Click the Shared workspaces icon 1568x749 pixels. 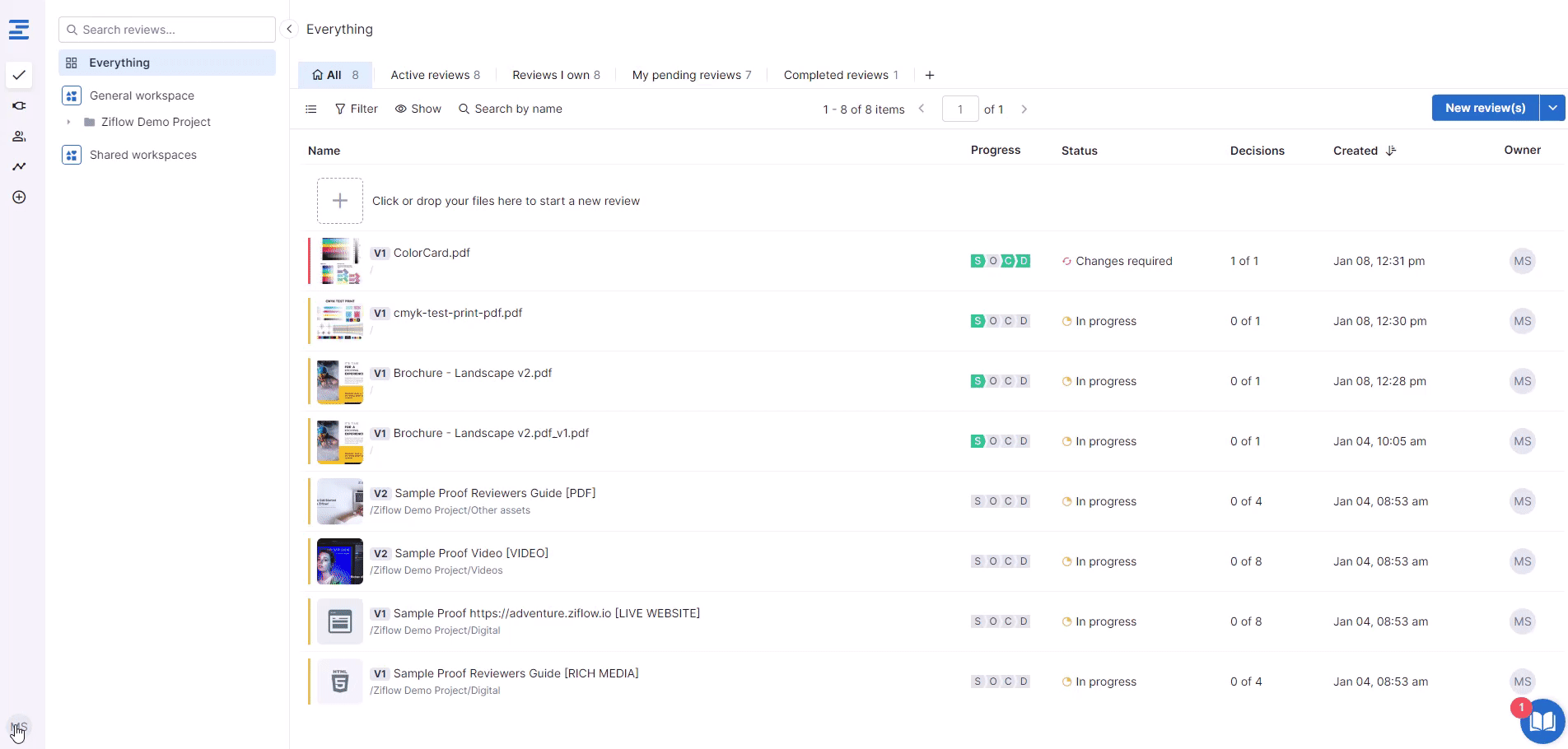(x=72, y=155)
